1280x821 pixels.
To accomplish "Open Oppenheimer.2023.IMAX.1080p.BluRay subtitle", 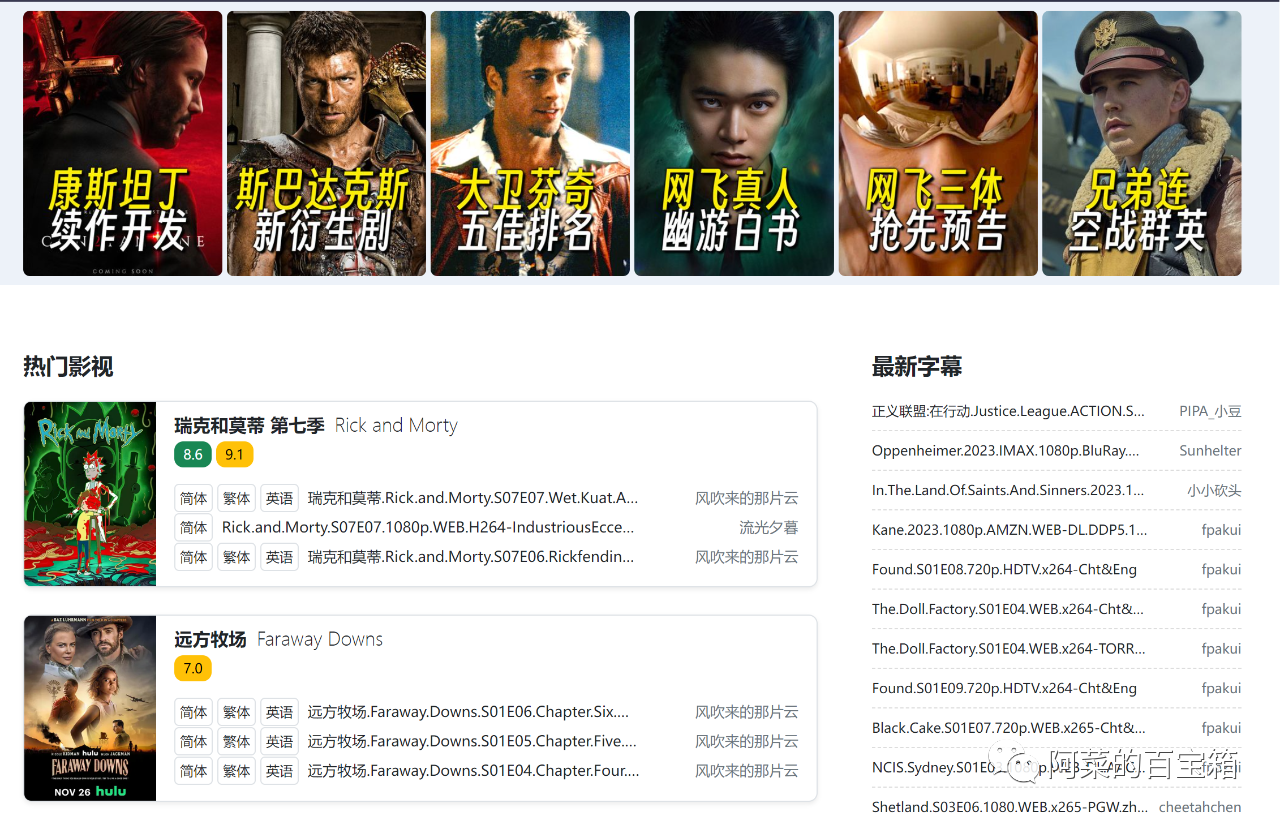I will coord(1005,451).
